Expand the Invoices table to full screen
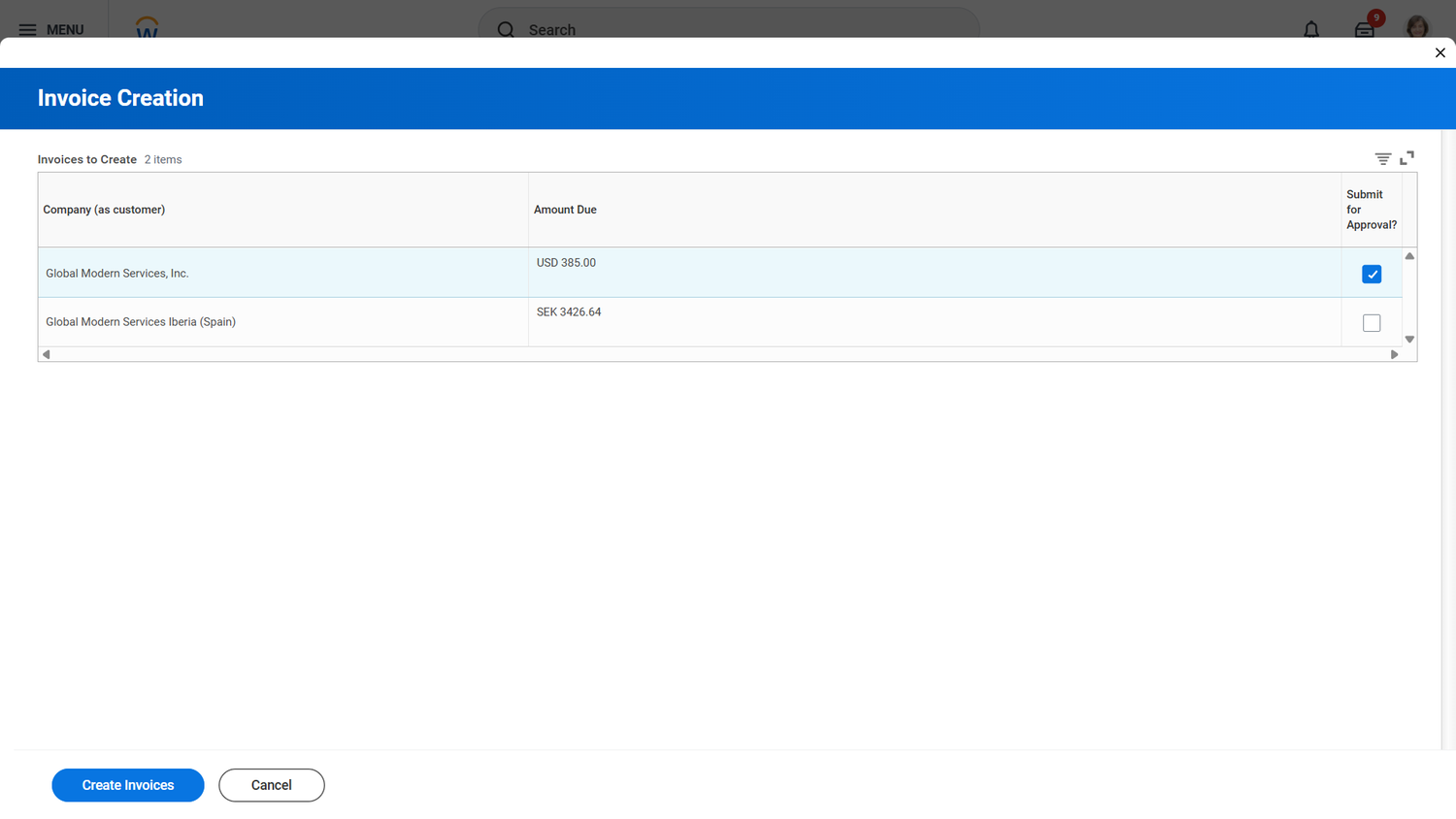The width and height of the screenshot is (1456, 819). (1407, 157)
